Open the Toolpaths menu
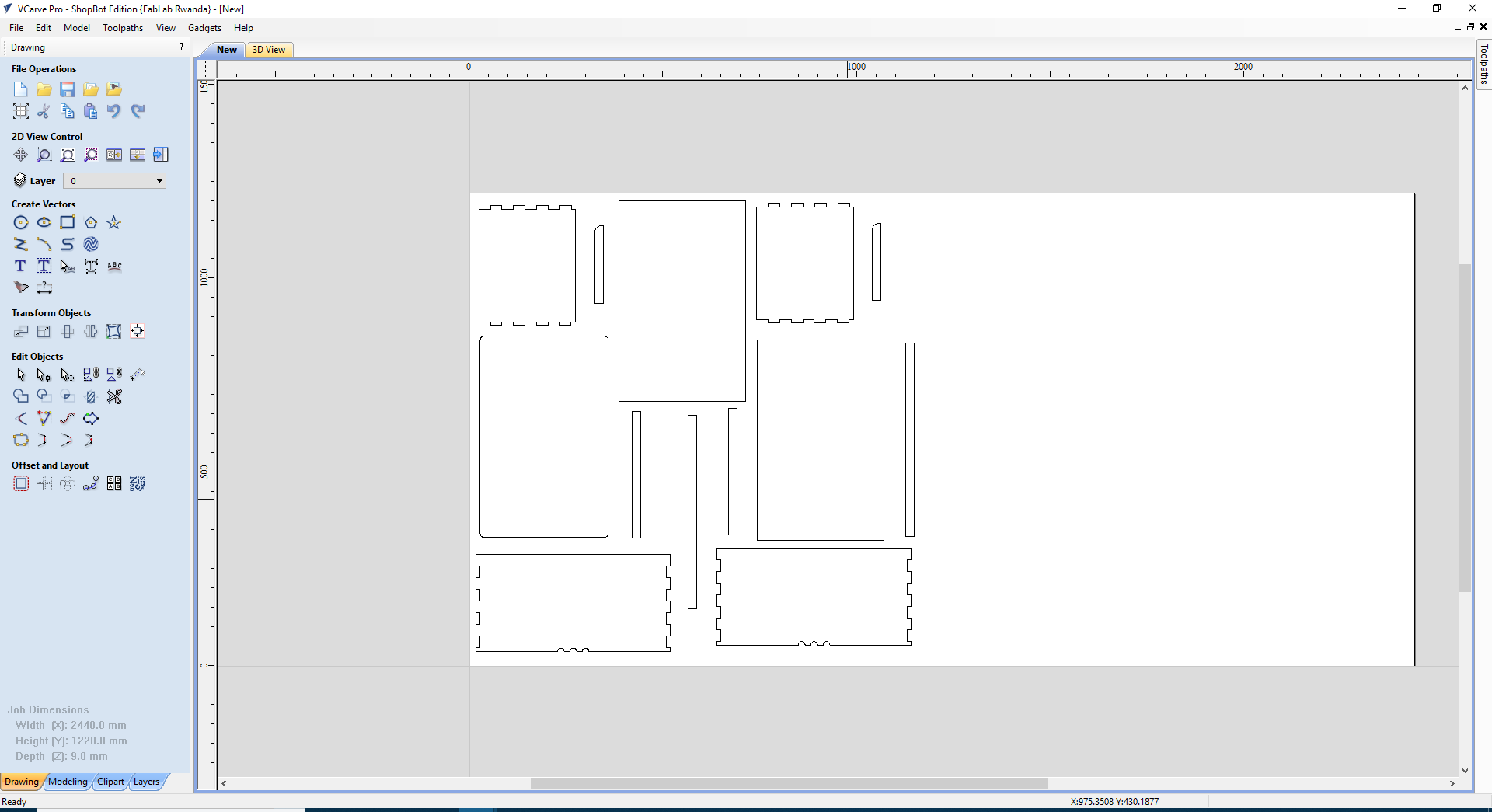 [123, 28]
